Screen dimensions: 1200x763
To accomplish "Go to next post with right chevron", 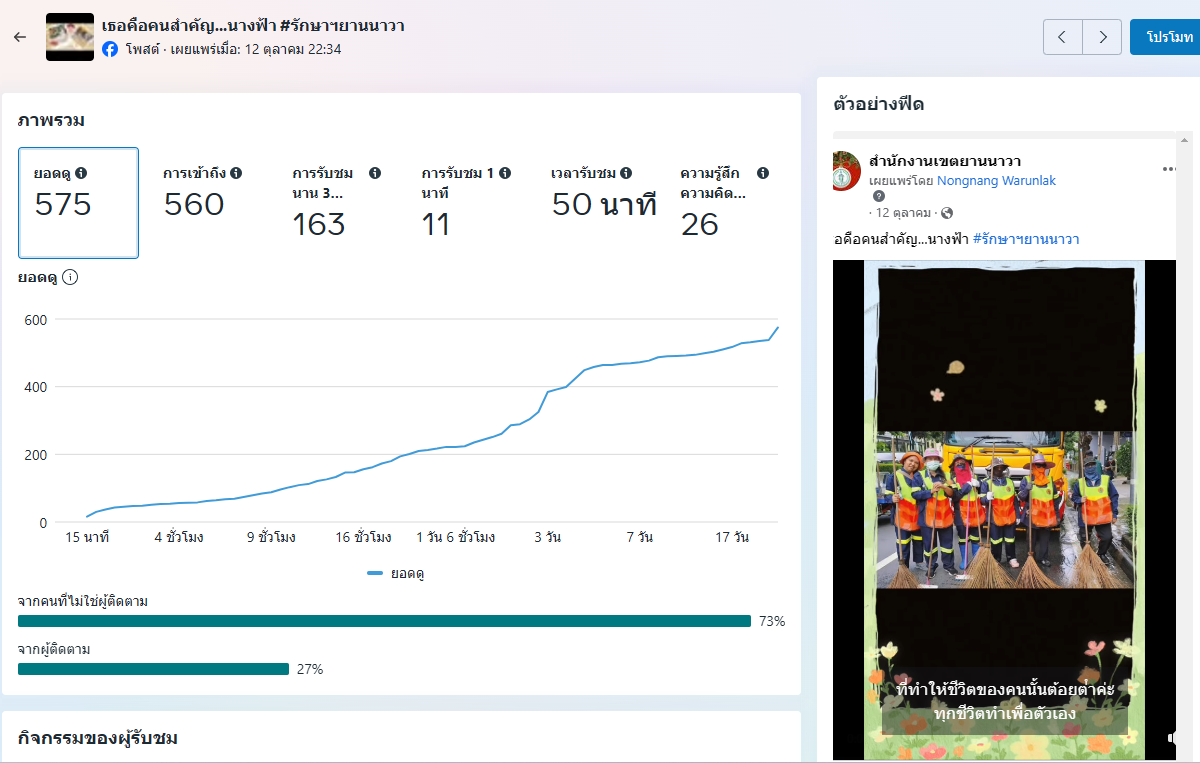I will (1102, 37).
